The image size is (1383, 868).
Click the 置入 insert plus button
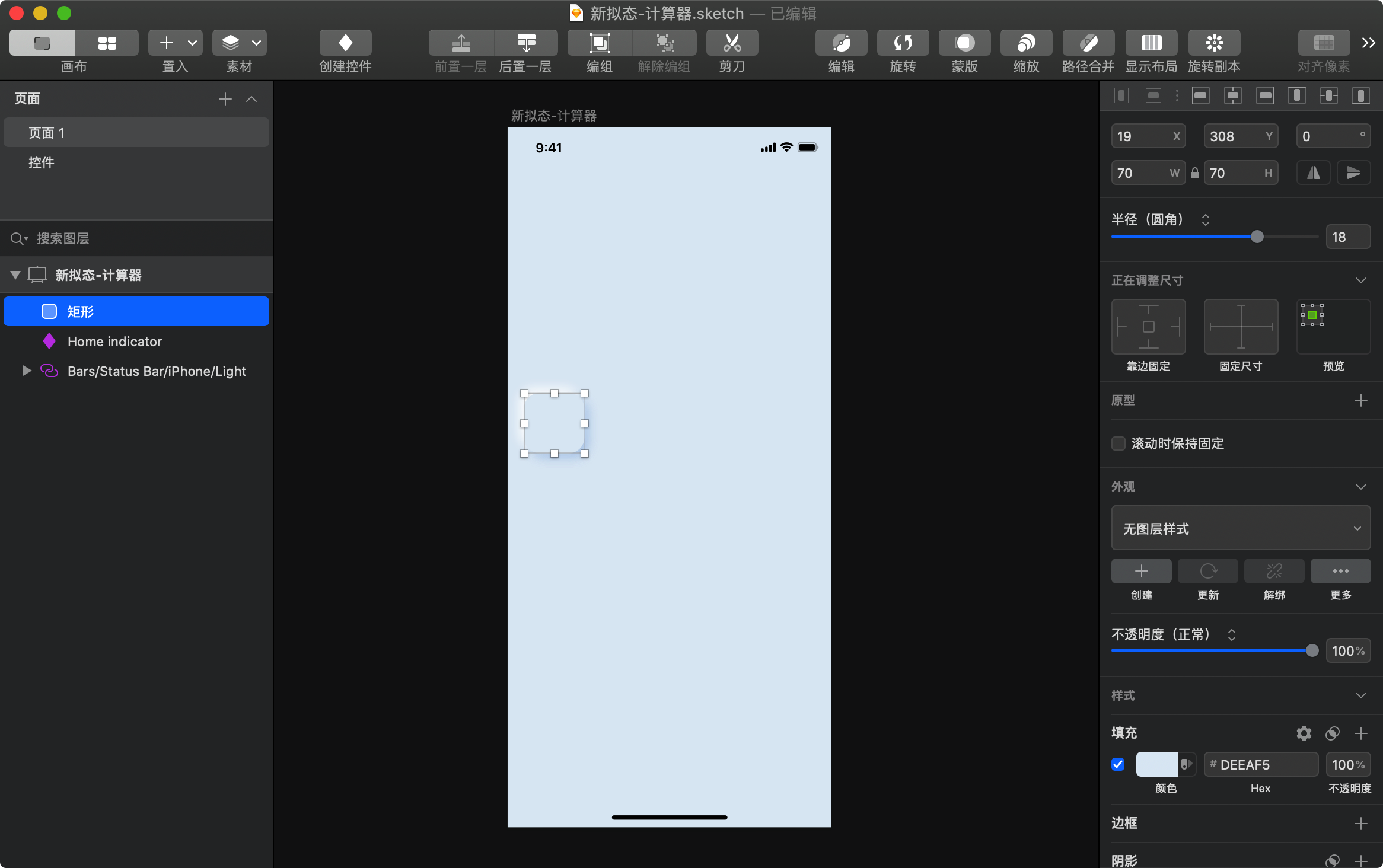pos(167,43)
